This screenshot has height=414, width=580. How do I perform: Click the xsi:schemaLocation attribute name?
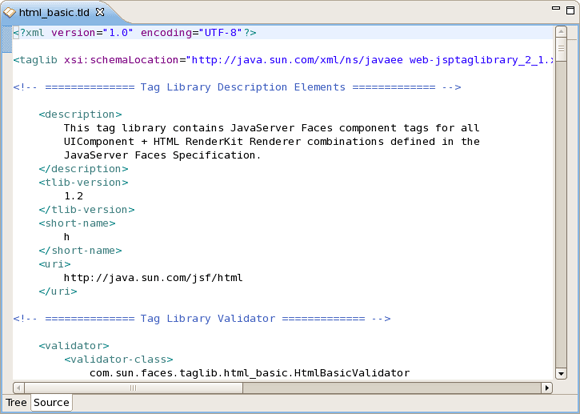click(122, 60)
